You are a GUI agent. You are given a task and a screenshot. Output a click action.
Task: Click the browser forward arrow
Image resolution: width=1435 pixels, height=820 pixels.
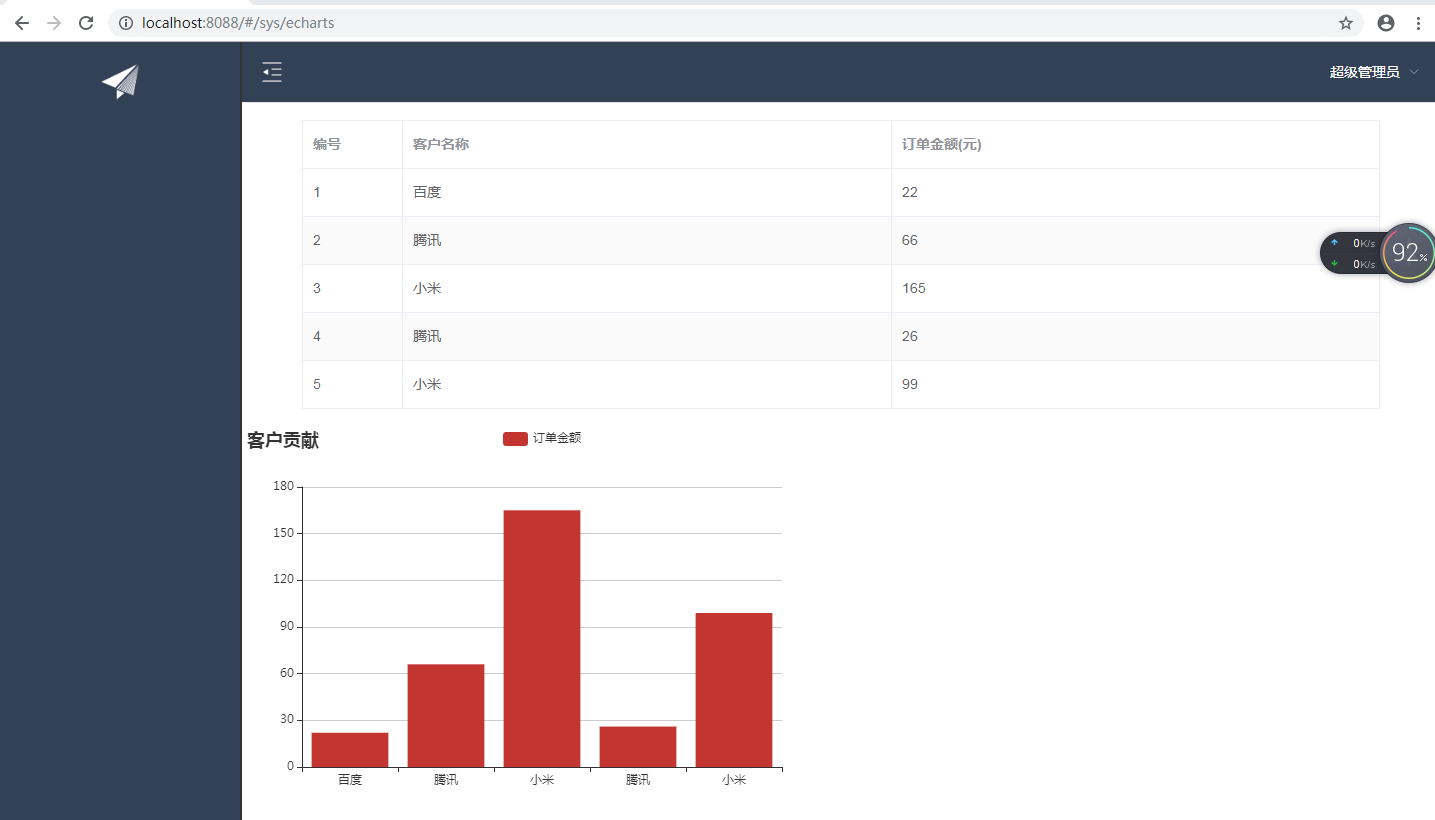[x=54, y=23]
